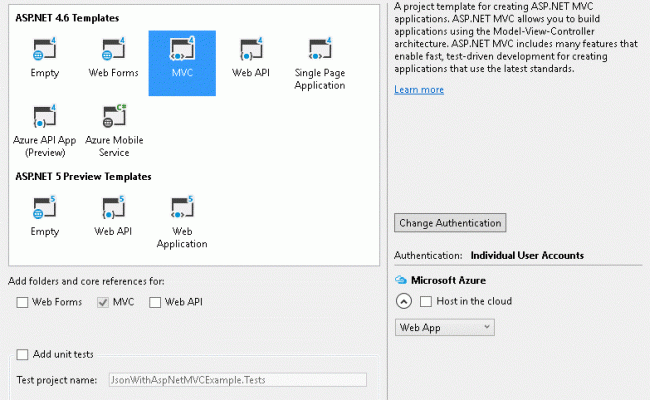Click the Change Authentication button
This screenshot has width=650, height=400.
(x=450, y=223)
